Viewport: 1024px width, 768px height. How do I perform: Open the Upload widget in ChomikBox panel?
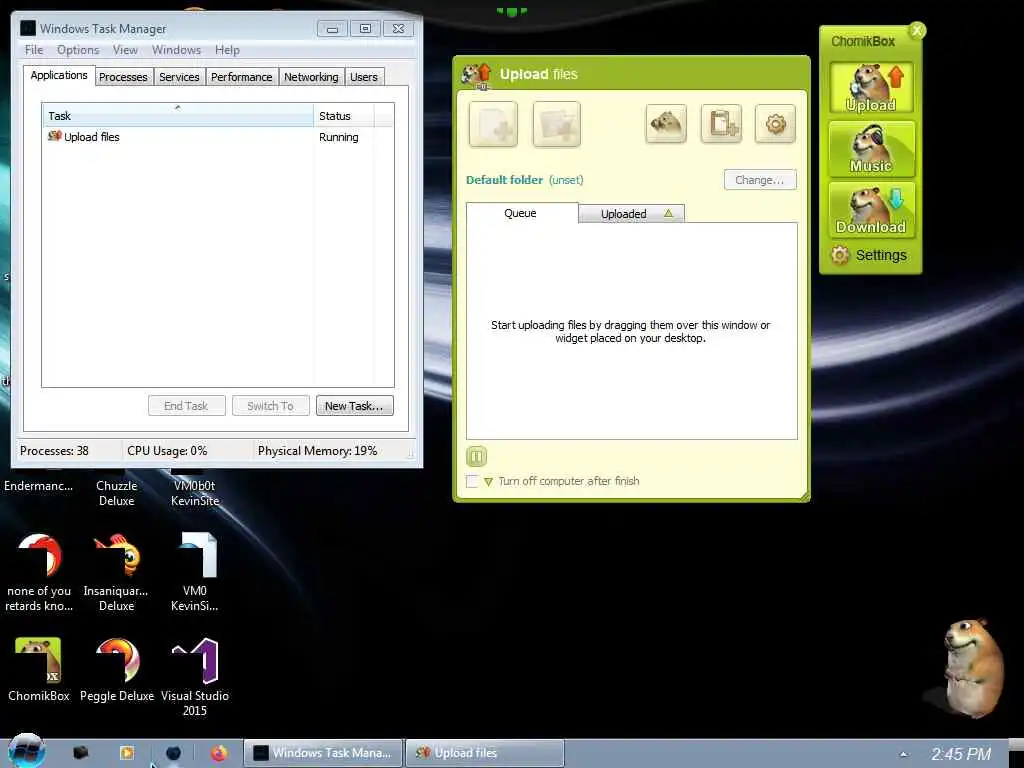tap(871, 88)
